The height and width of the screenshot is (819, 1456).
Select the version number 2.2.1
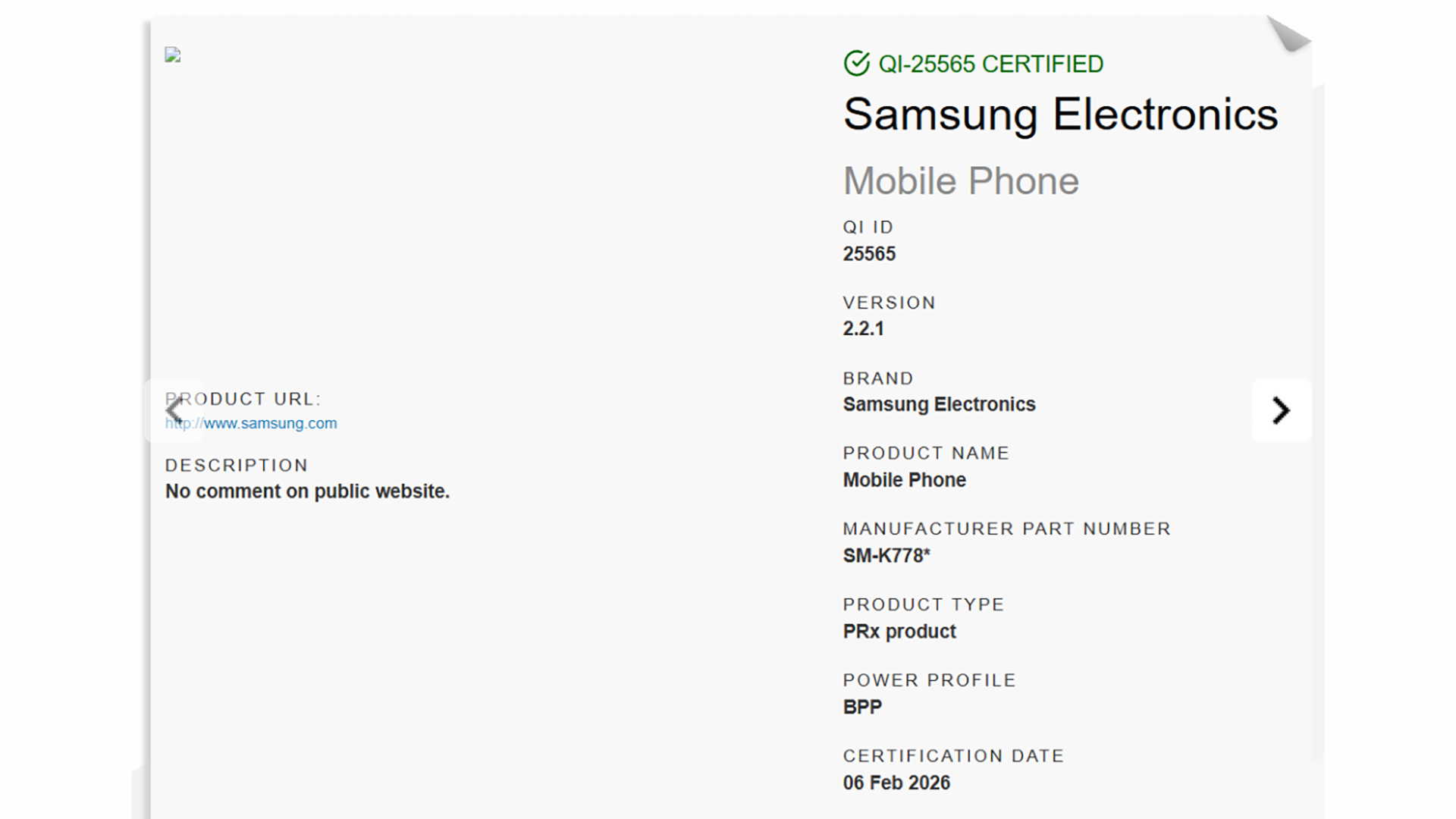pos(864,329)
